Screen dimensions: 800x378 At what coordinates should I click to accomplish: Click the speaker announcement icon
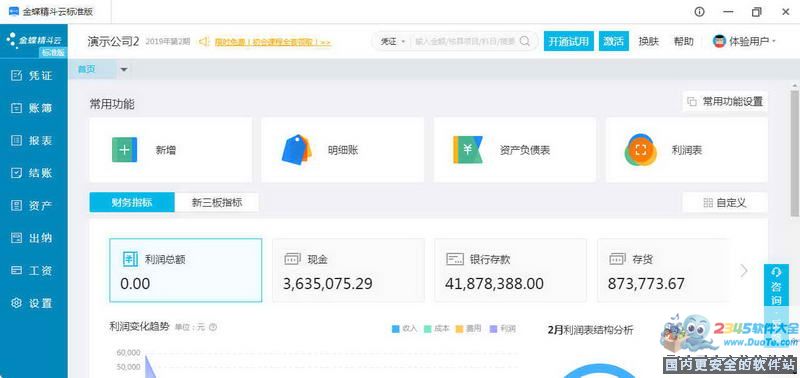205,42
